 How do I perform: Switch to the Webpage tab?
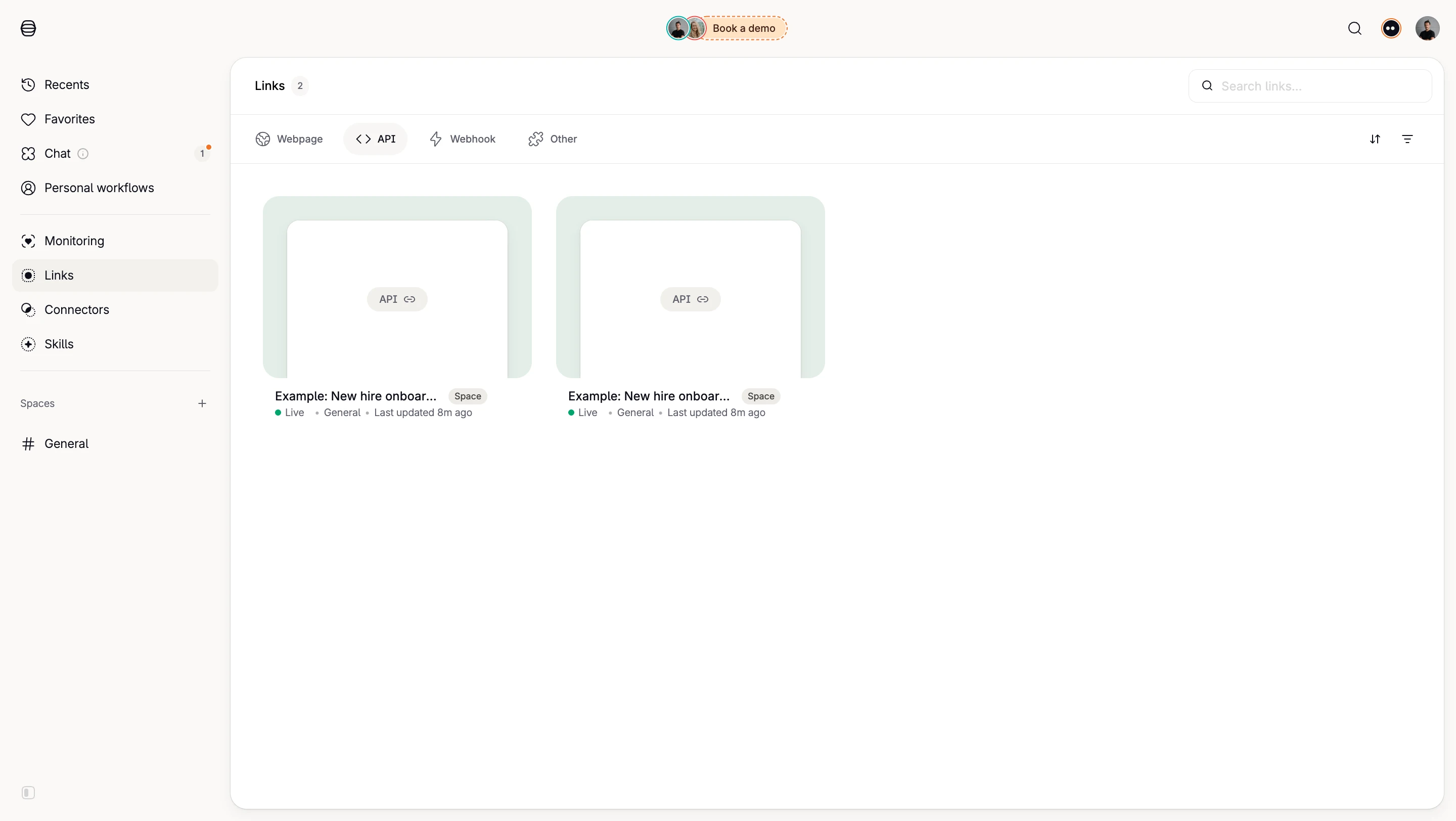coord(289,139)
